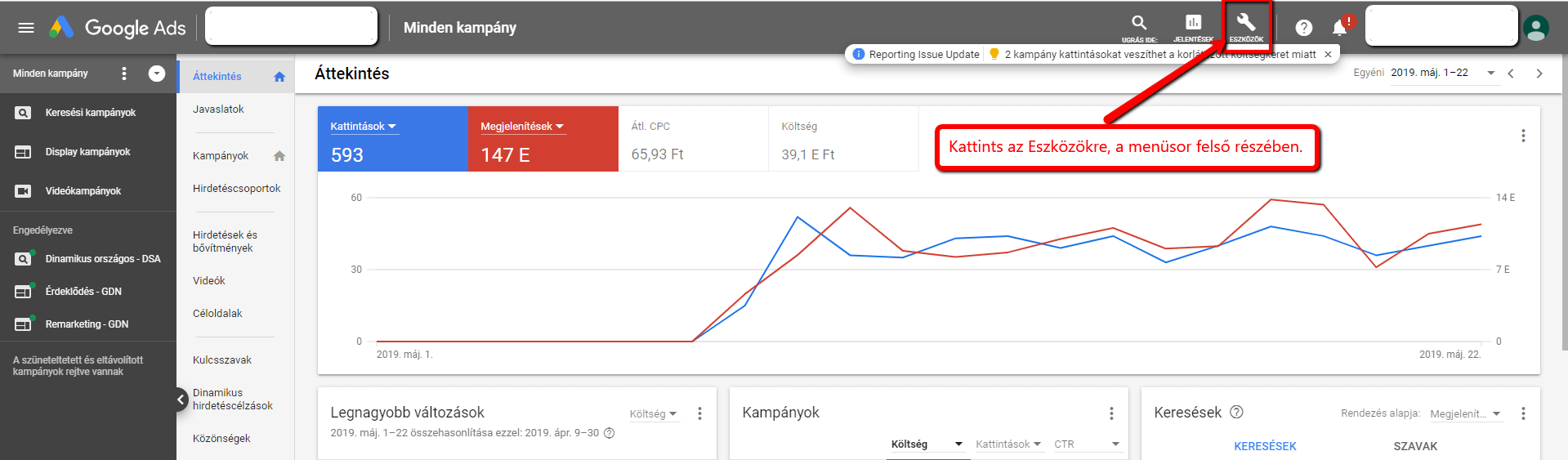Open Költség dropdown in Legnagyobb változások
The image size is (1568, 460).
coord(654,414)
